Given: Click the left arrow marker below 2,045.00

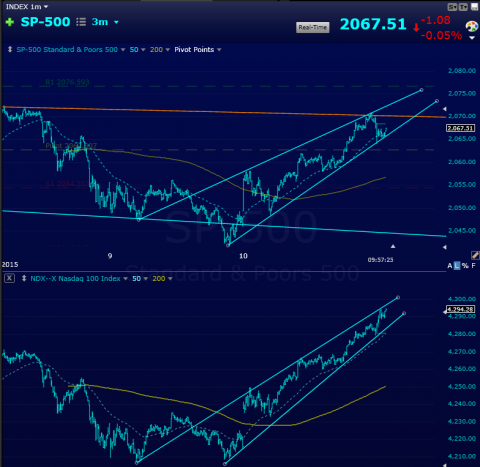Looking at the screenshot, I should [444, 247].
